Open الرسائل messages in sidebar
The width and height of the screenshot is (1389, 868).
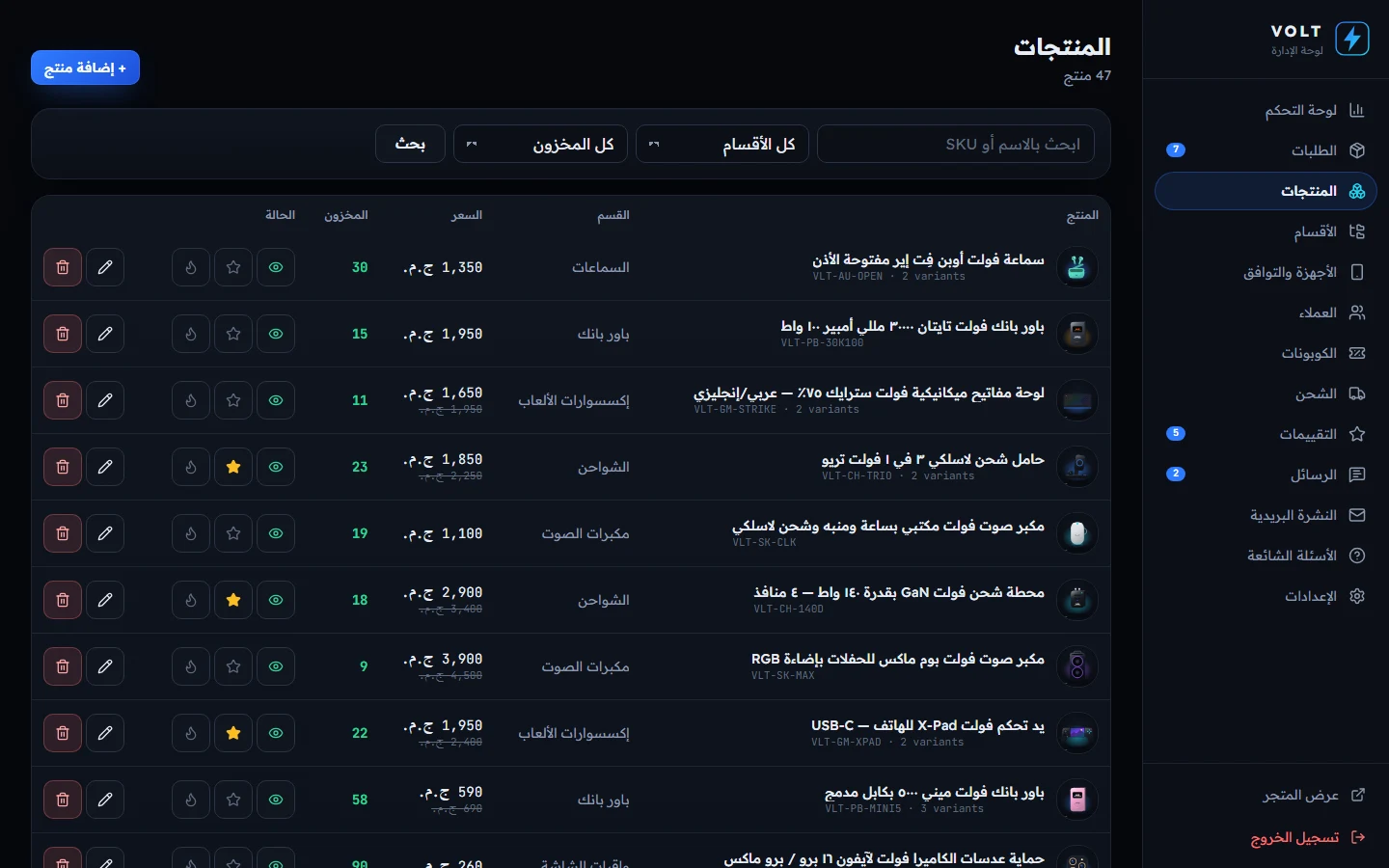click(x=1266, y=475)
